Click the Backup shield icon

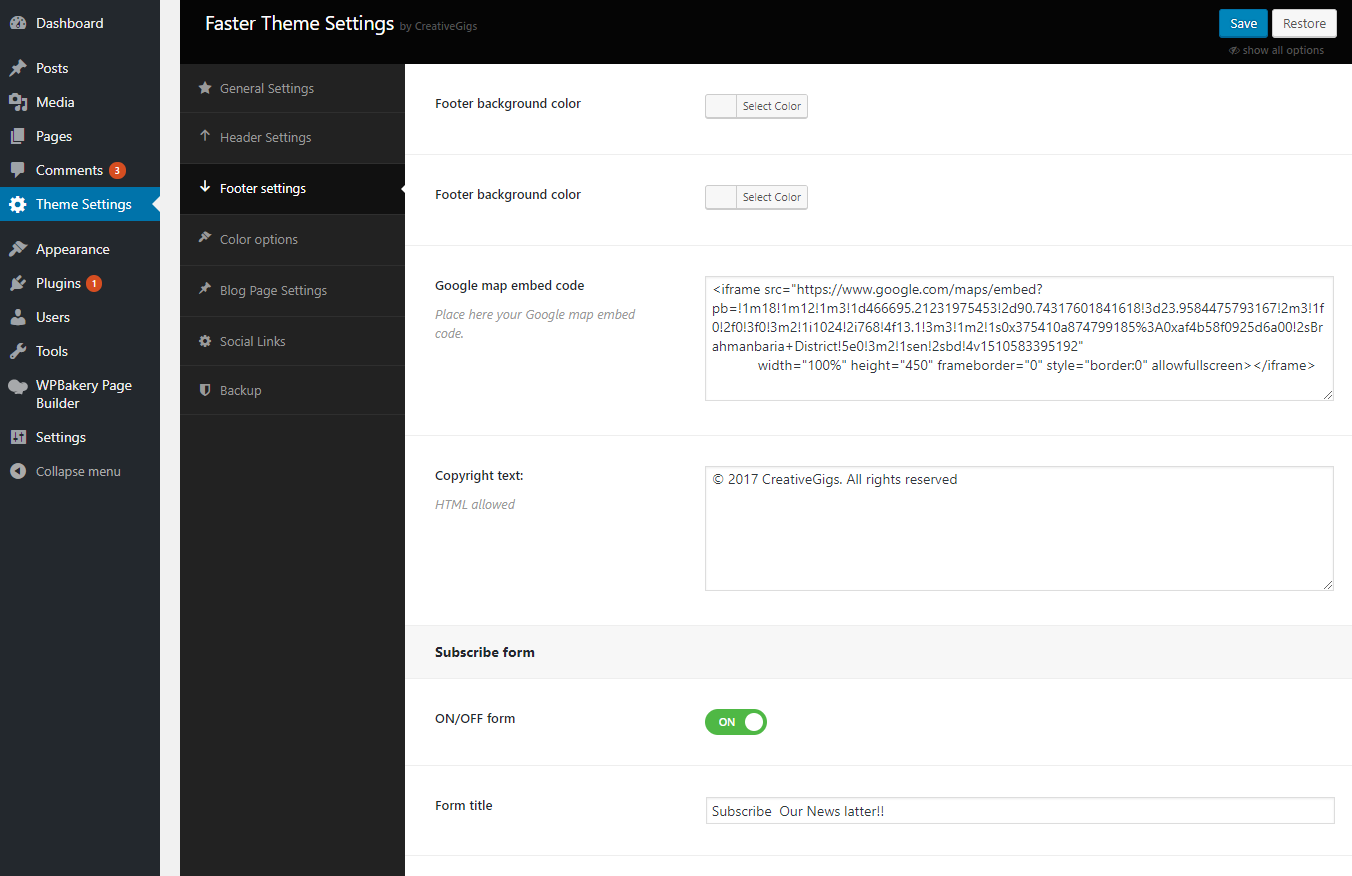[205, 390]
